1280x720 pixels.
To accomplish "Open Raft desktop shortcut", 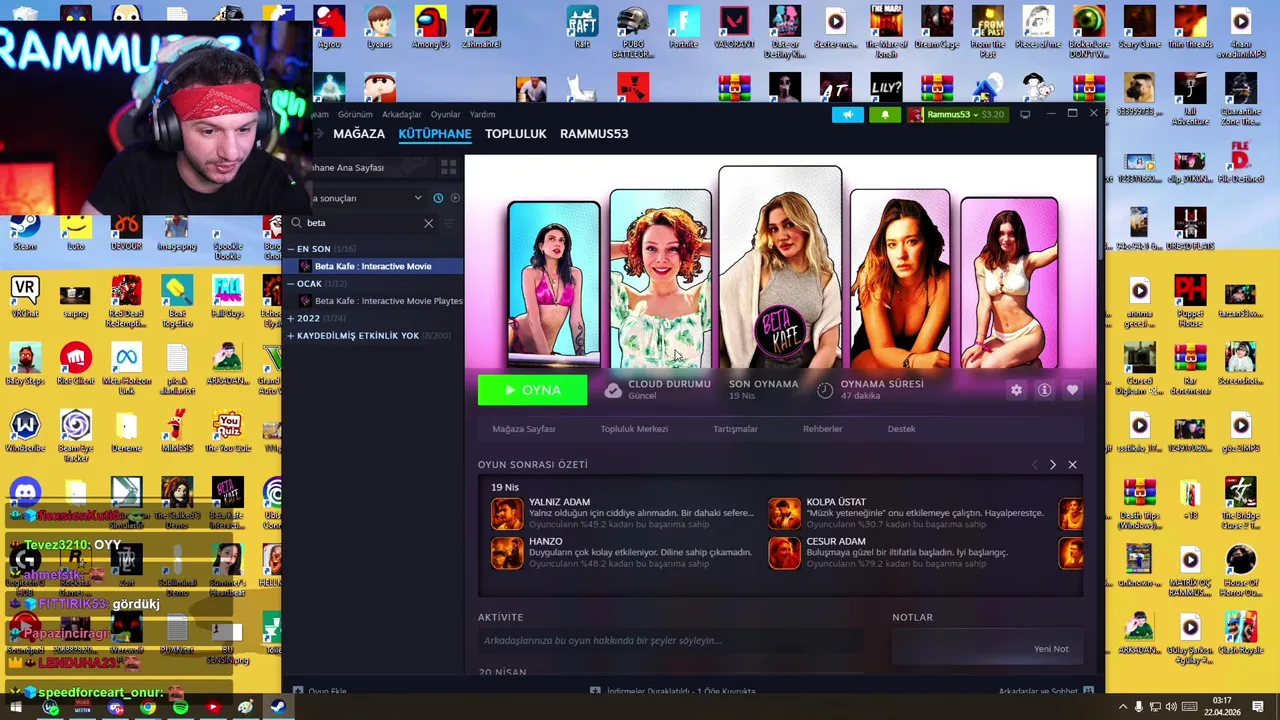I will [582, 27].
